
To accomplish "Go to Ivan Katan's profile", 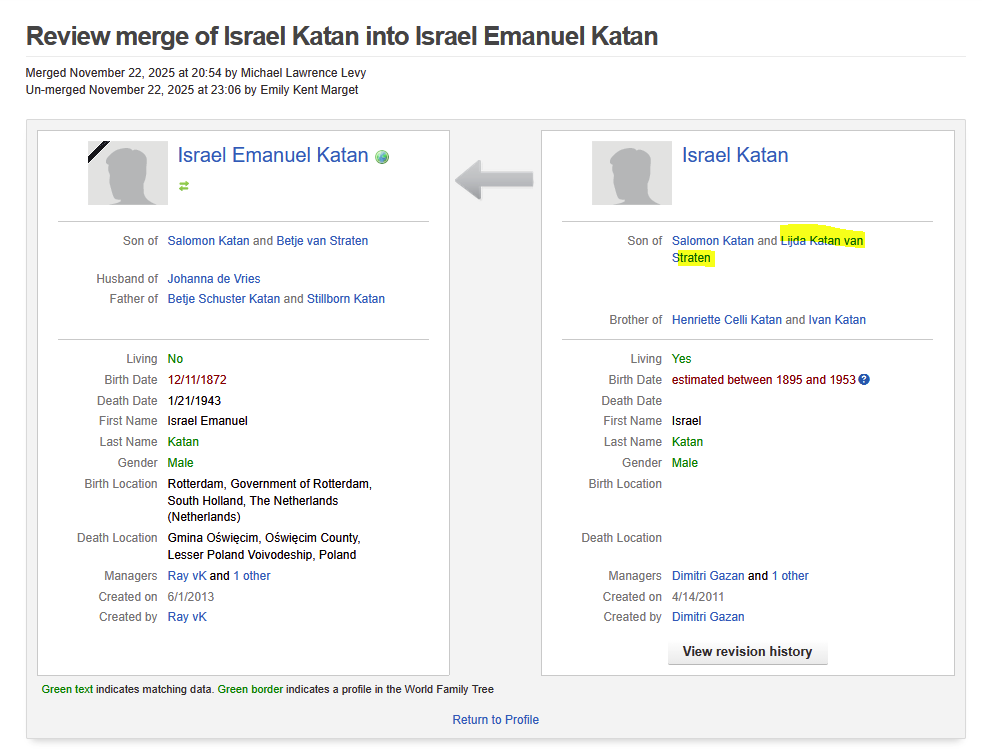I will (837, 320).
